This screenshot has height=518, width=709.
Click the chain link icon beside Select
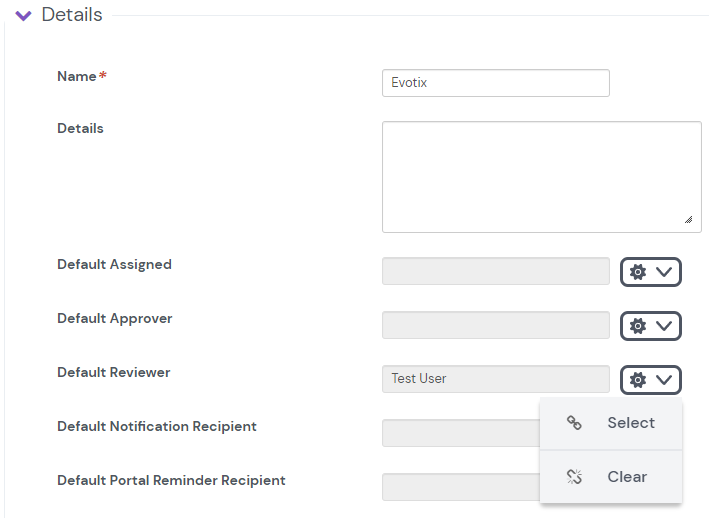click(x=574, y=423)
